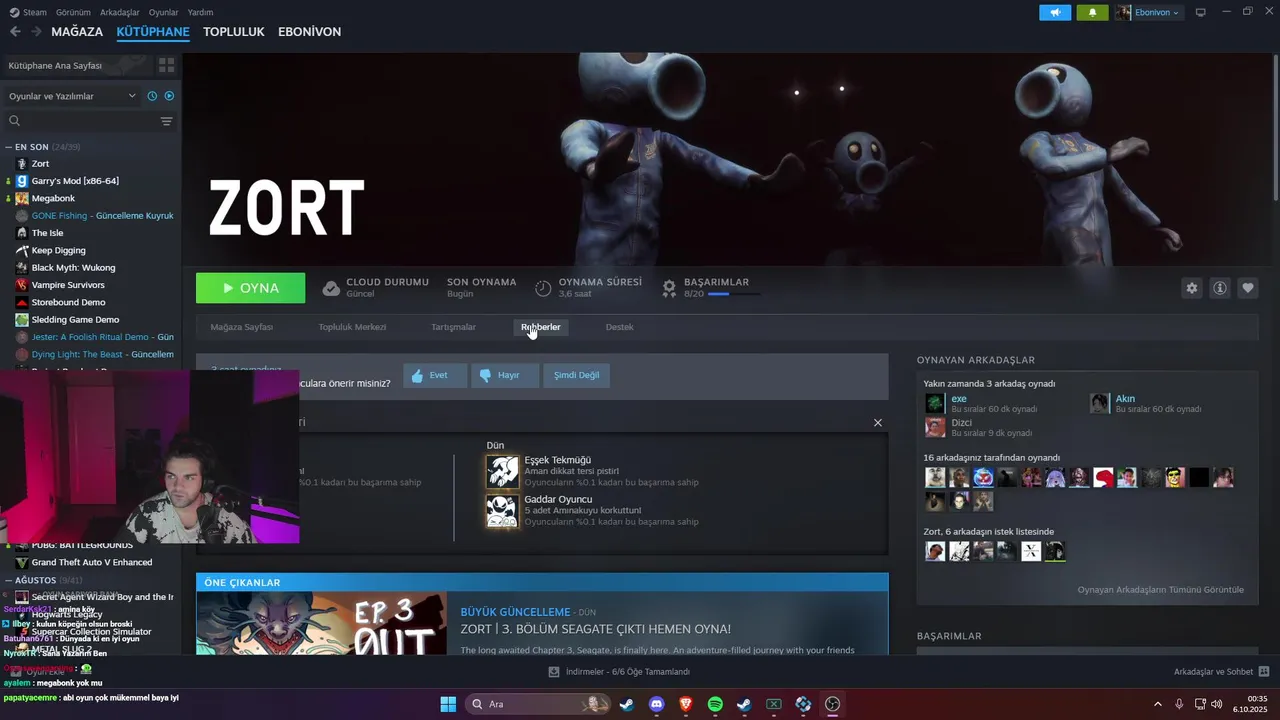Click Eşşek Tekmüğü achievement icon
The width and height of the screenshot is (1280, 720).
coord(503,471)
